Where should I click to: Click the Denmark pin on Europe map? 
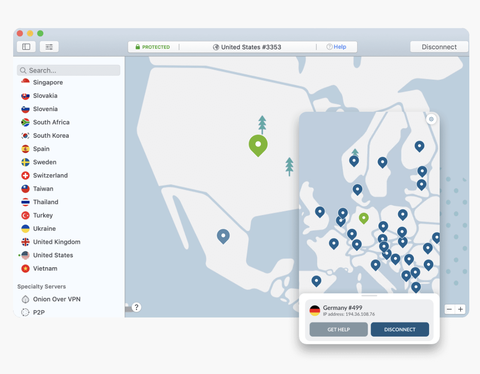(357, 190)
